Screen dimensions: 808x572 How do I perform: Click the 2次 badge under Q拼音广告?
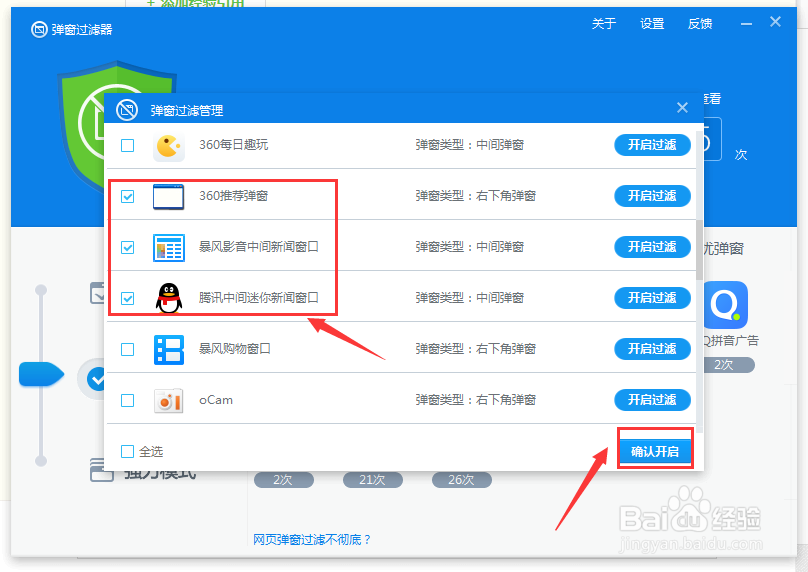[x=727, y=365]
